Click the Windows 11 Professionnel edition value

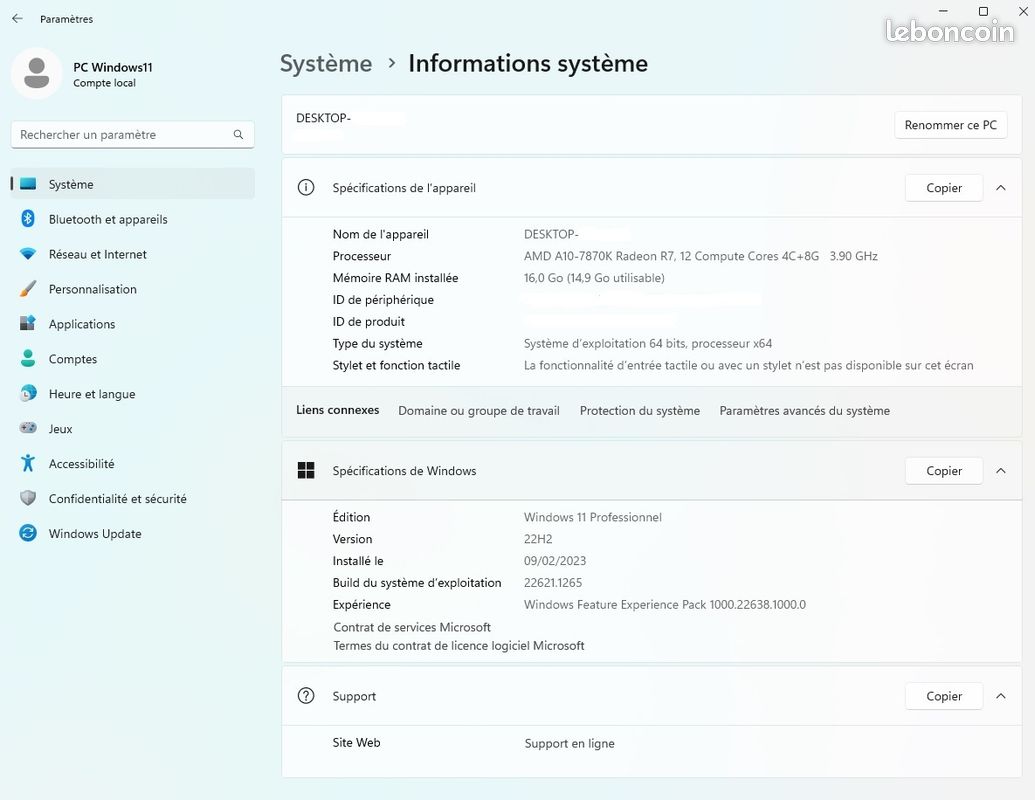[593, 517]
